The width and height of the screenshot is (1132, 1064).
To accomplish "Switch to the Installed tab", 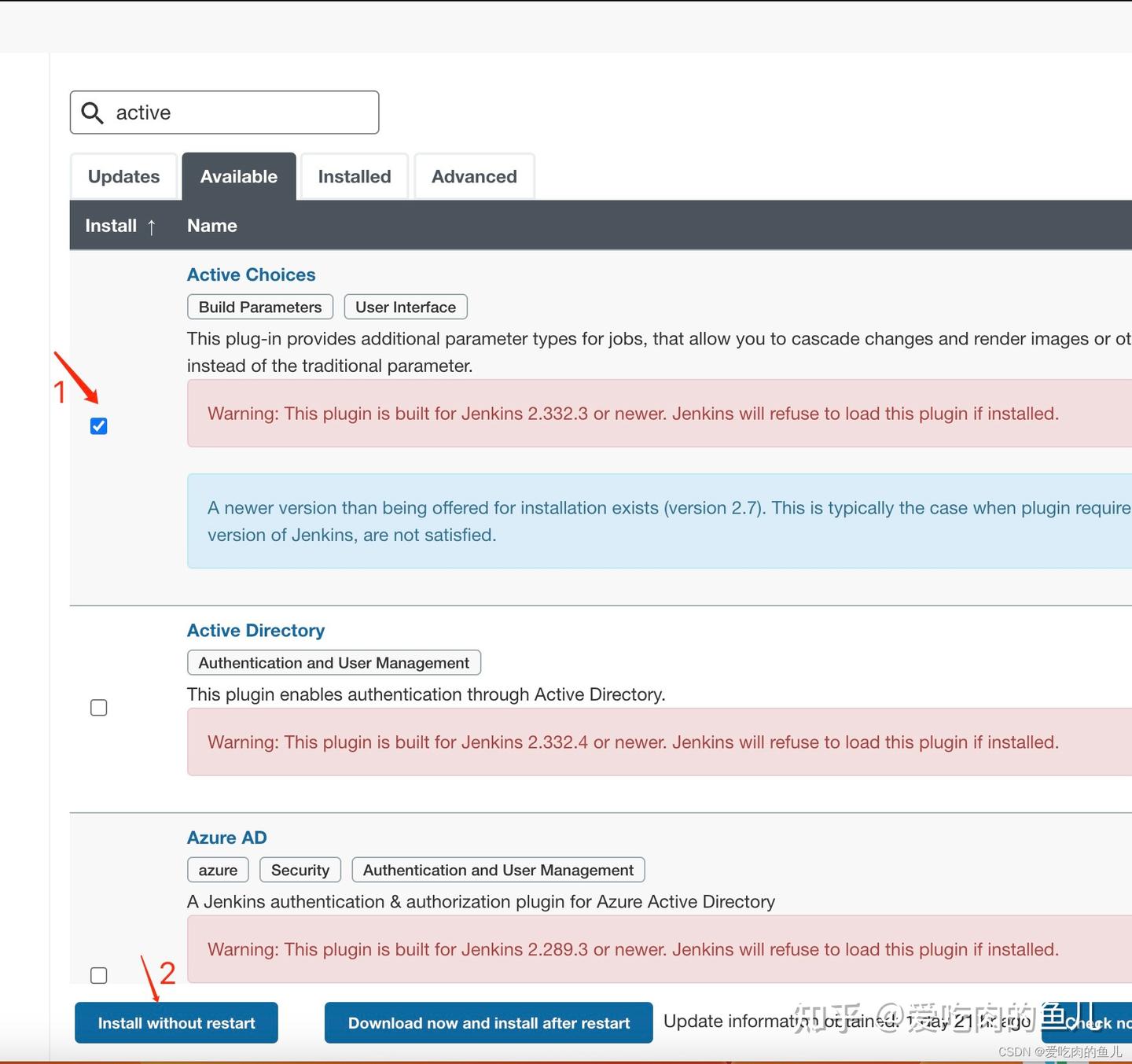I will point(354,176).
